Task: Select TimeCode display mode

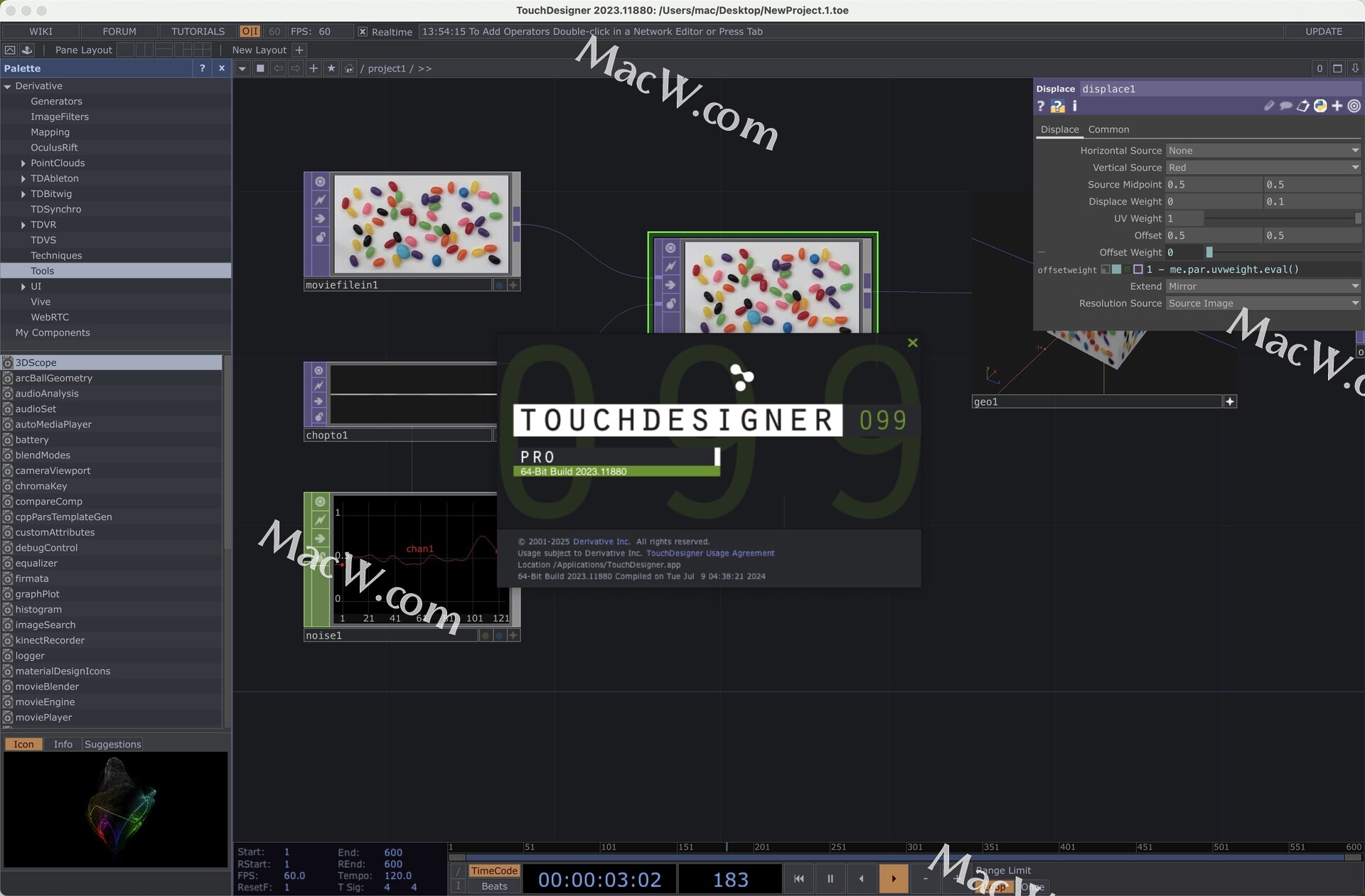Action: pyautogui.click(x=494, y=870)
